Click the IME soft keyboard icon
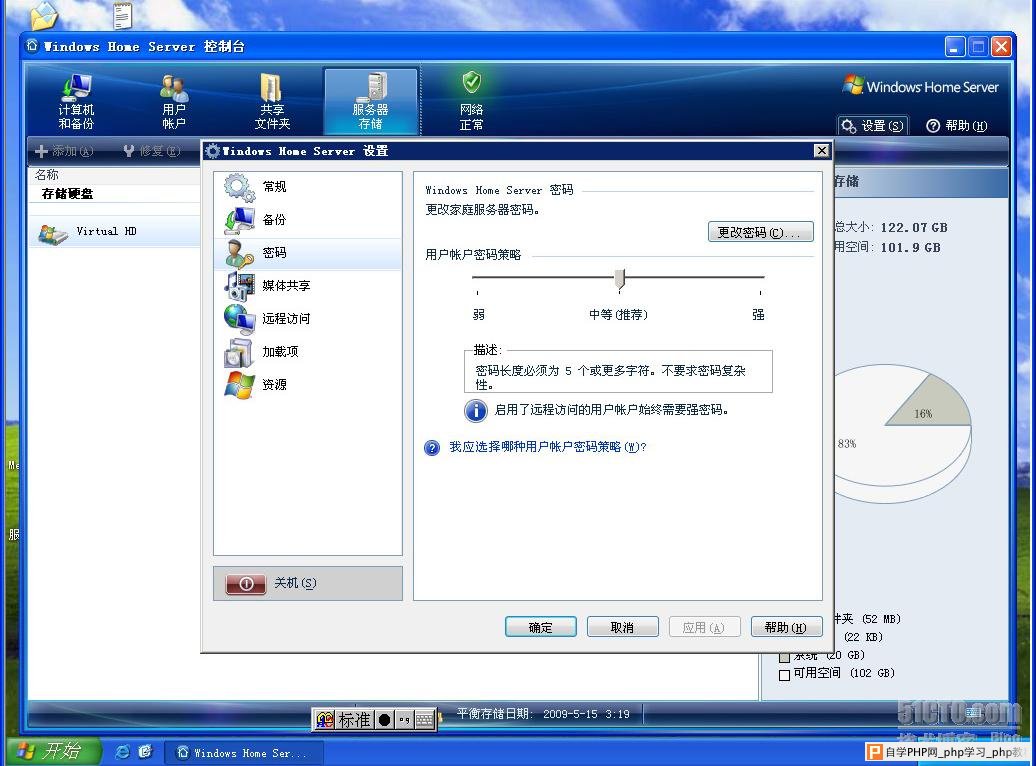Image resolution: width=1036 pixels, height=766 pixels. [x=425, y=720]
